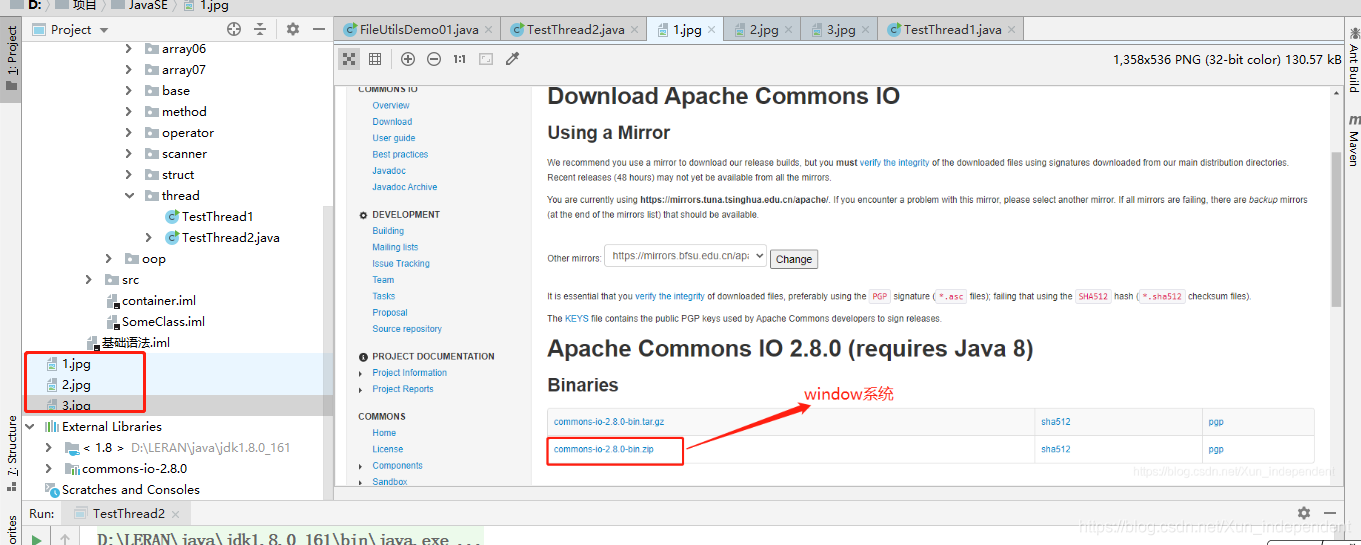This screenshot has height=545, width=1361.
Task: Rerun TestThread2 with green play icon
Action: pos(36,539)
